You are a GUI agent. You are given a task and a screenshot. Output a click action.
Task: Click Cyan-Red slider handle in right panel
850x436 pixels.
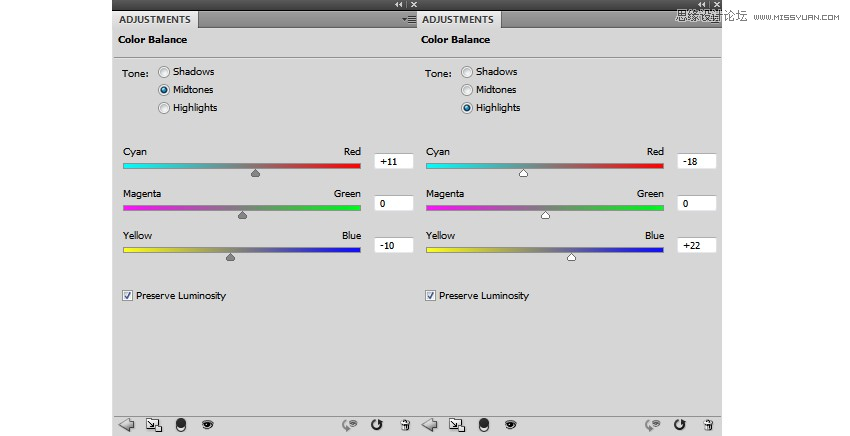[523, 173]
